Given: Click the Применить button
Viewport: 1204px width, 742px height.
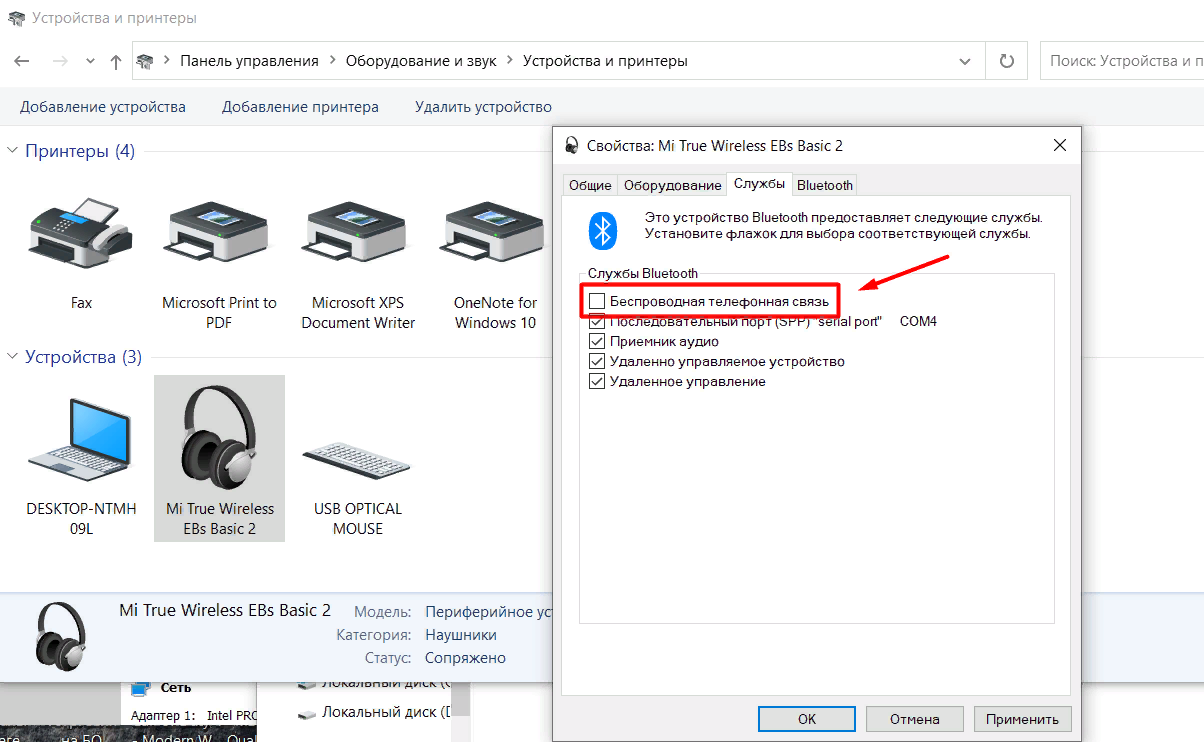Looking at the screenshot, I should click(1022, 718).
